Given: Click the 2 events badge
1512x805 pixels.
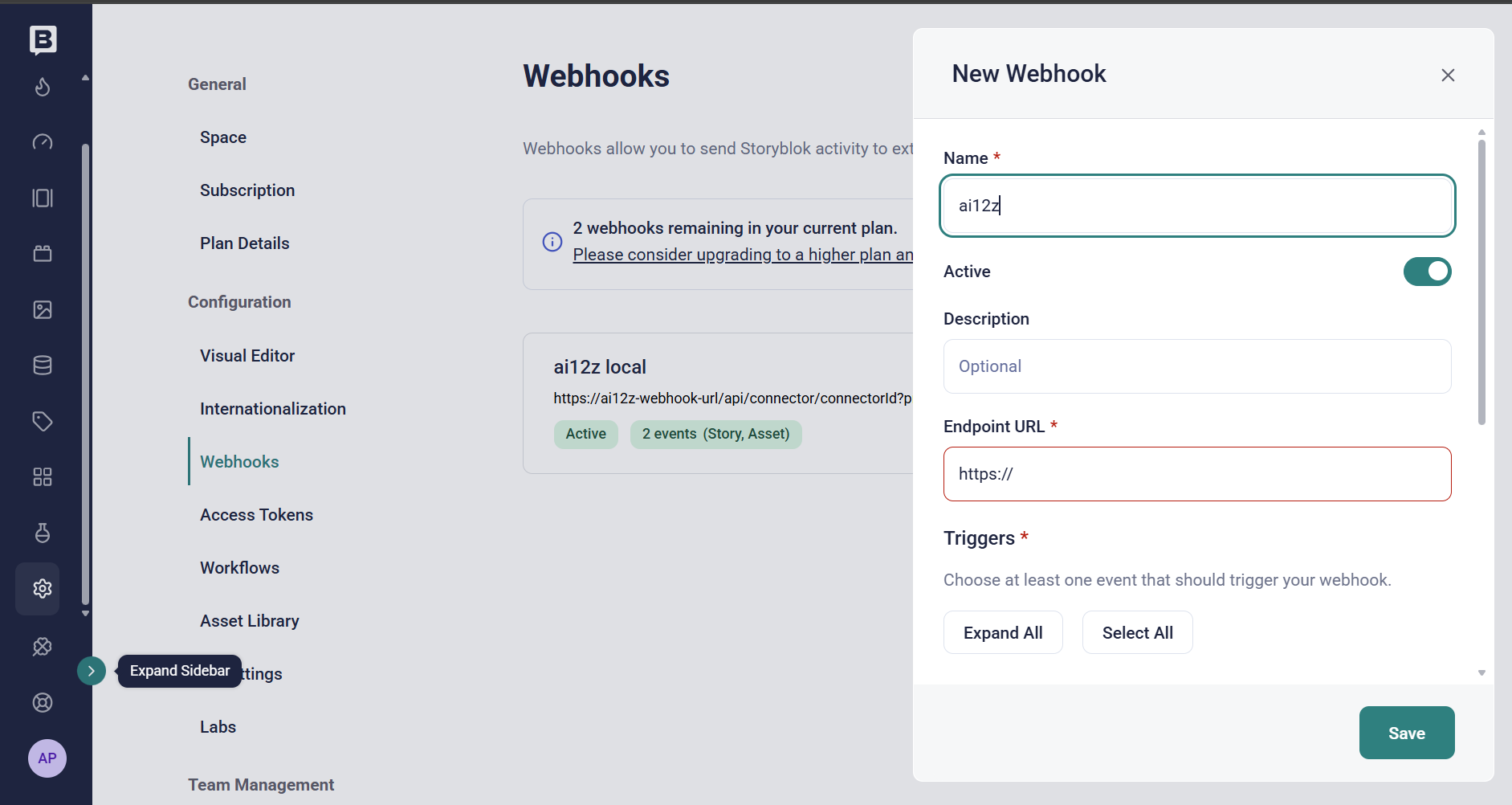Looking at the screenshot, I should [715, 434].
